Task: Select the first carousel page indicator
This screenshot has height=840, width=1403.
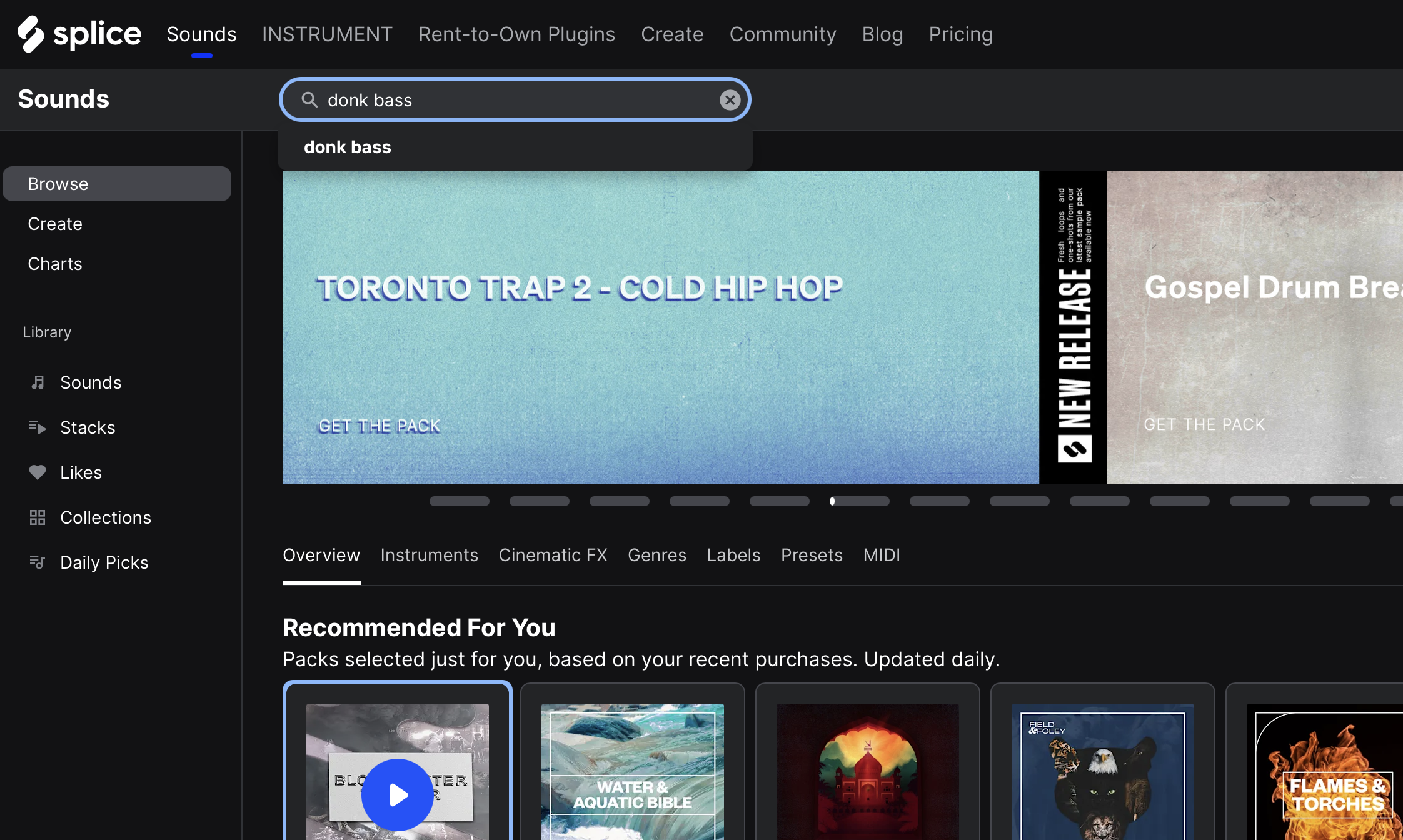Action: pyautogui.click(x=460, y=501)
